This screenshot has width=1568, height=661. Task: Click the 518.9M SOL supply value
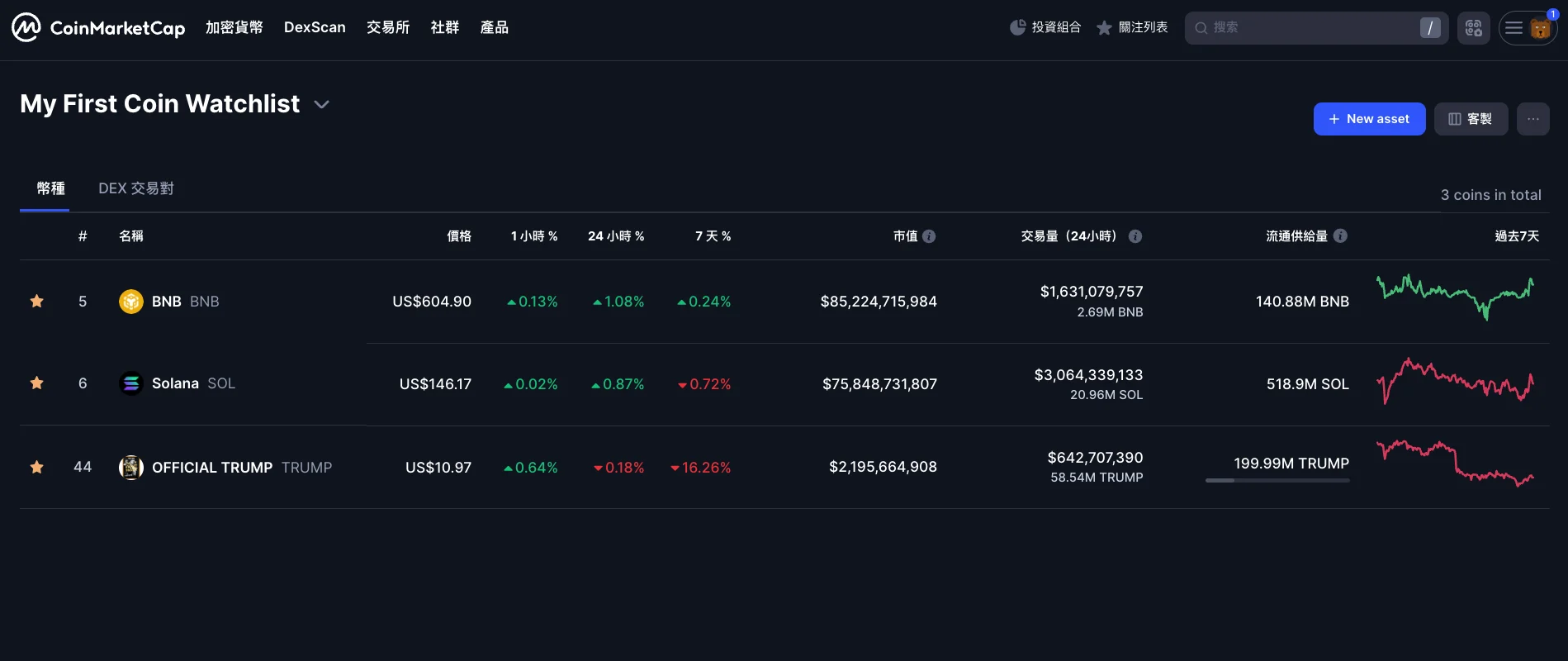tap(1308, 384)
